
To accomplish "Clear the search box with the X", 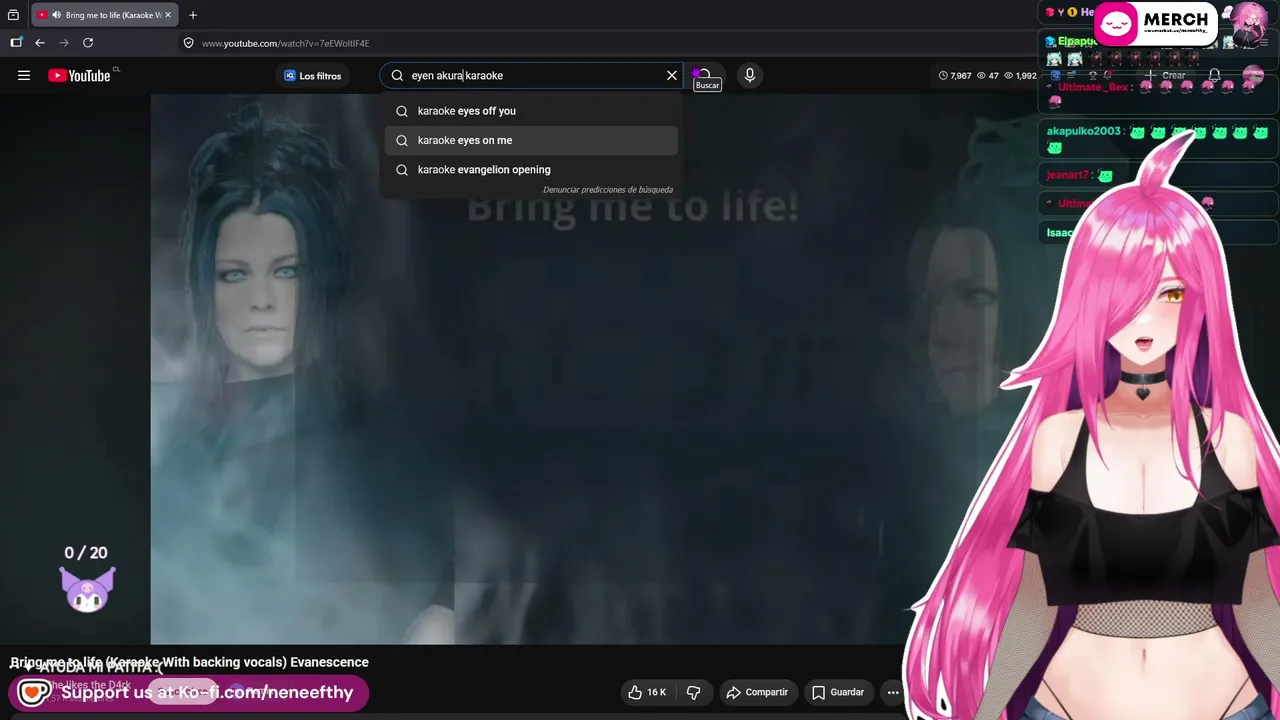I will (672, 76).
